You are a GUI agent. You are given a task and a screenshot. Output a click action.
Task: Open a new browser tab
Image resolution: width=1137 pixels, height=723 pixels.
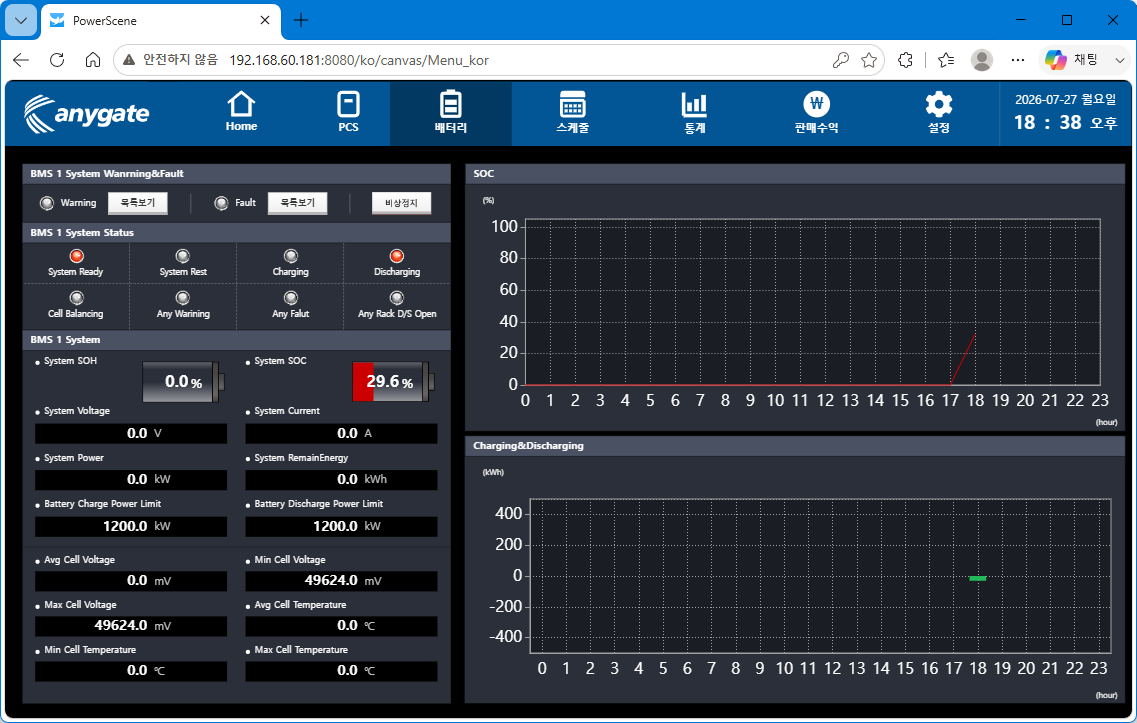click(301, 20)
